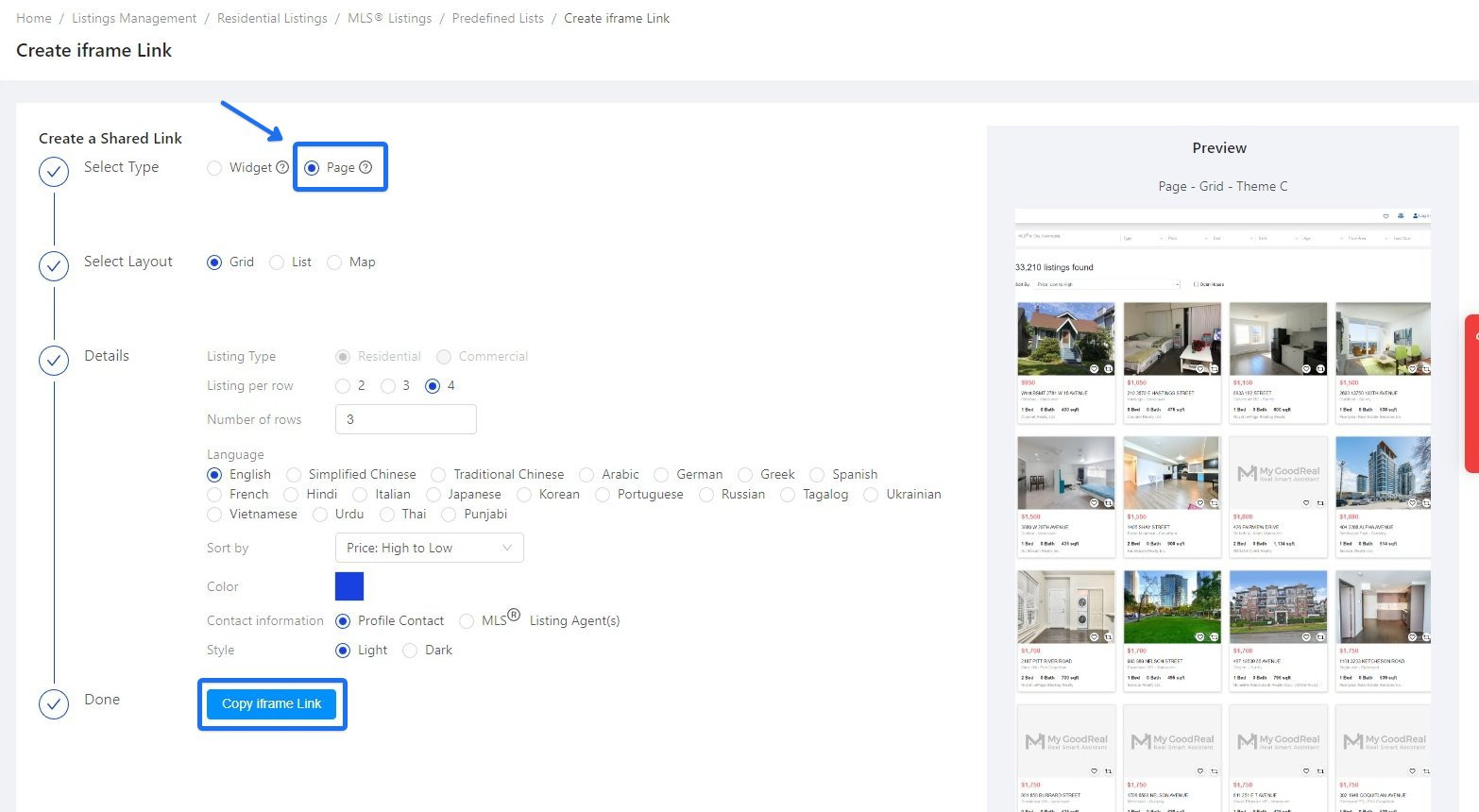
Task: Click the help icon next to Page
Action: point(365,167)
